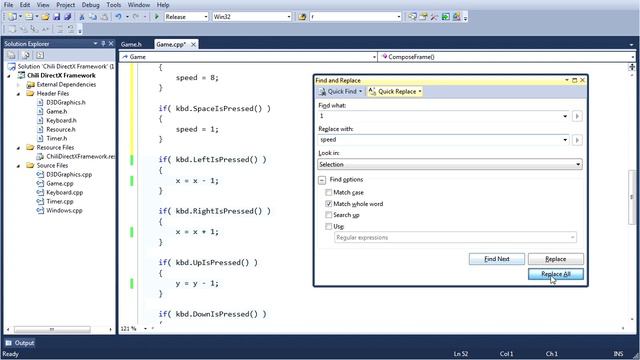This screenshot has height=360, width=640.
Task: Select Timer.cpp in Source Files
Action: coord(60,201)
